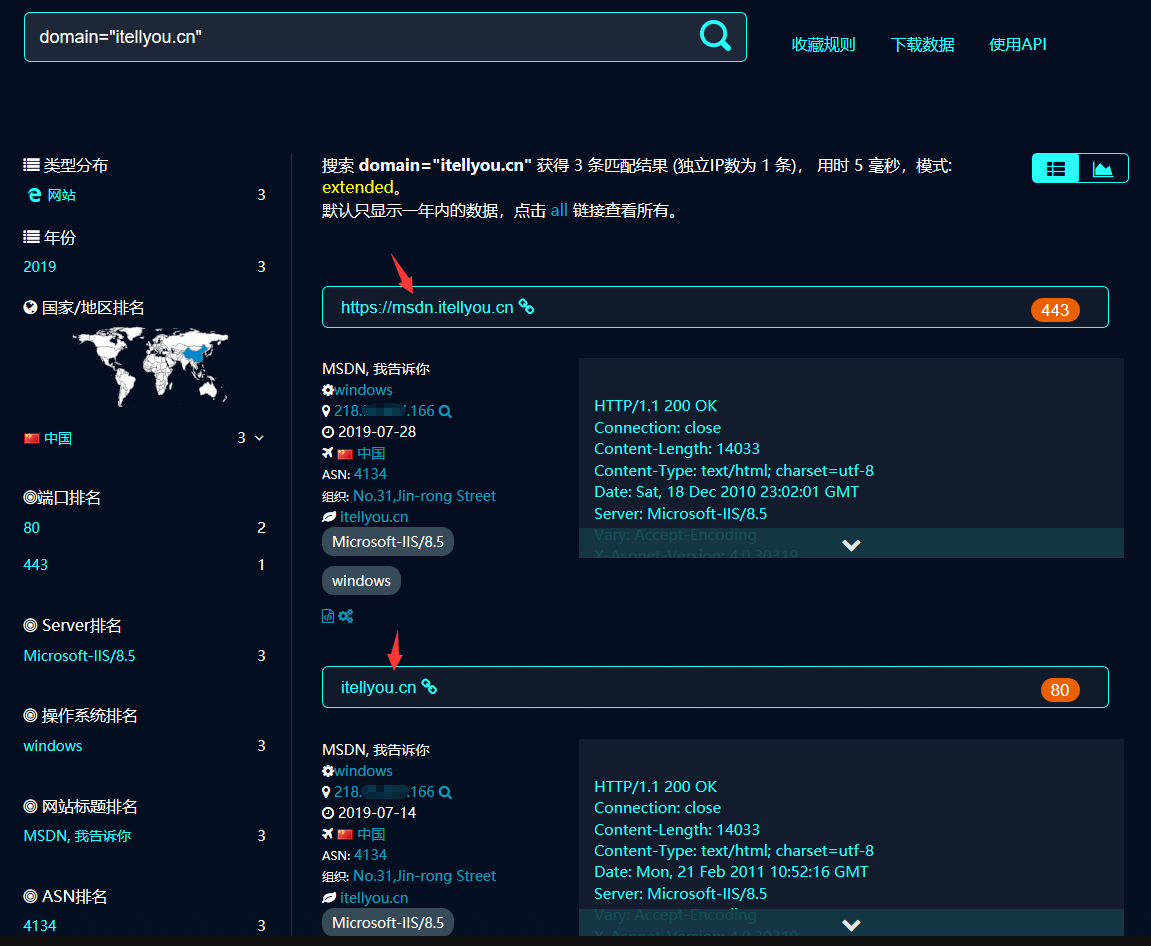Click itellyou.cn domain link in first result
The height and width of the screenshot is (946, 1151).
coord(374,517)
